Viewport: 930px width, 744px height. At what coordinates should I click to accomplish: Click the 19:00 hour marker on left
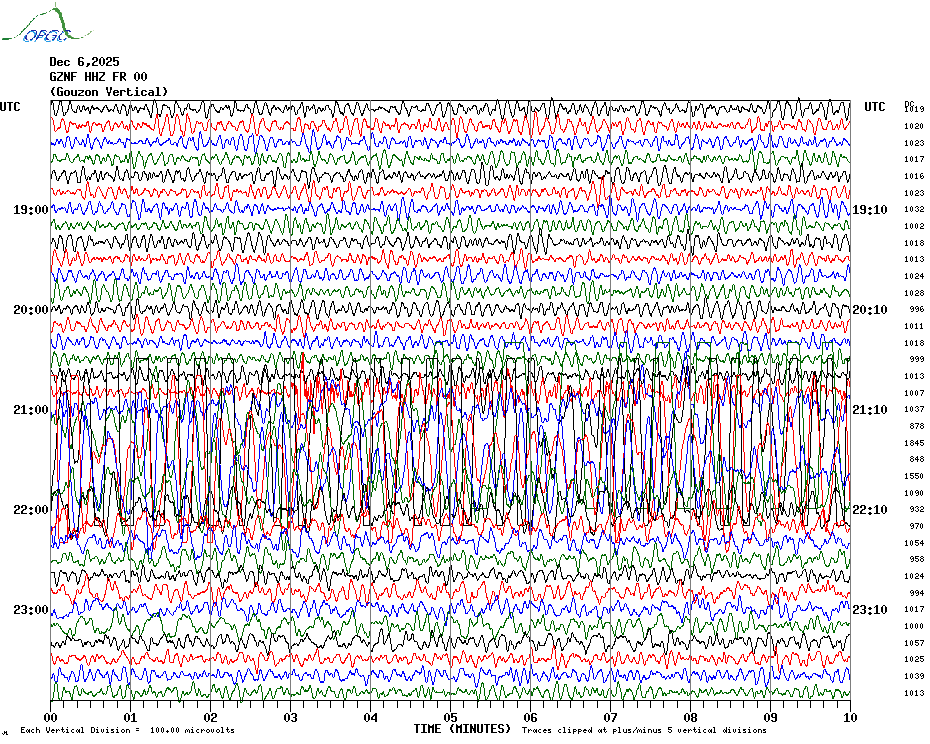pyautogui.click(x=30, y=210)
